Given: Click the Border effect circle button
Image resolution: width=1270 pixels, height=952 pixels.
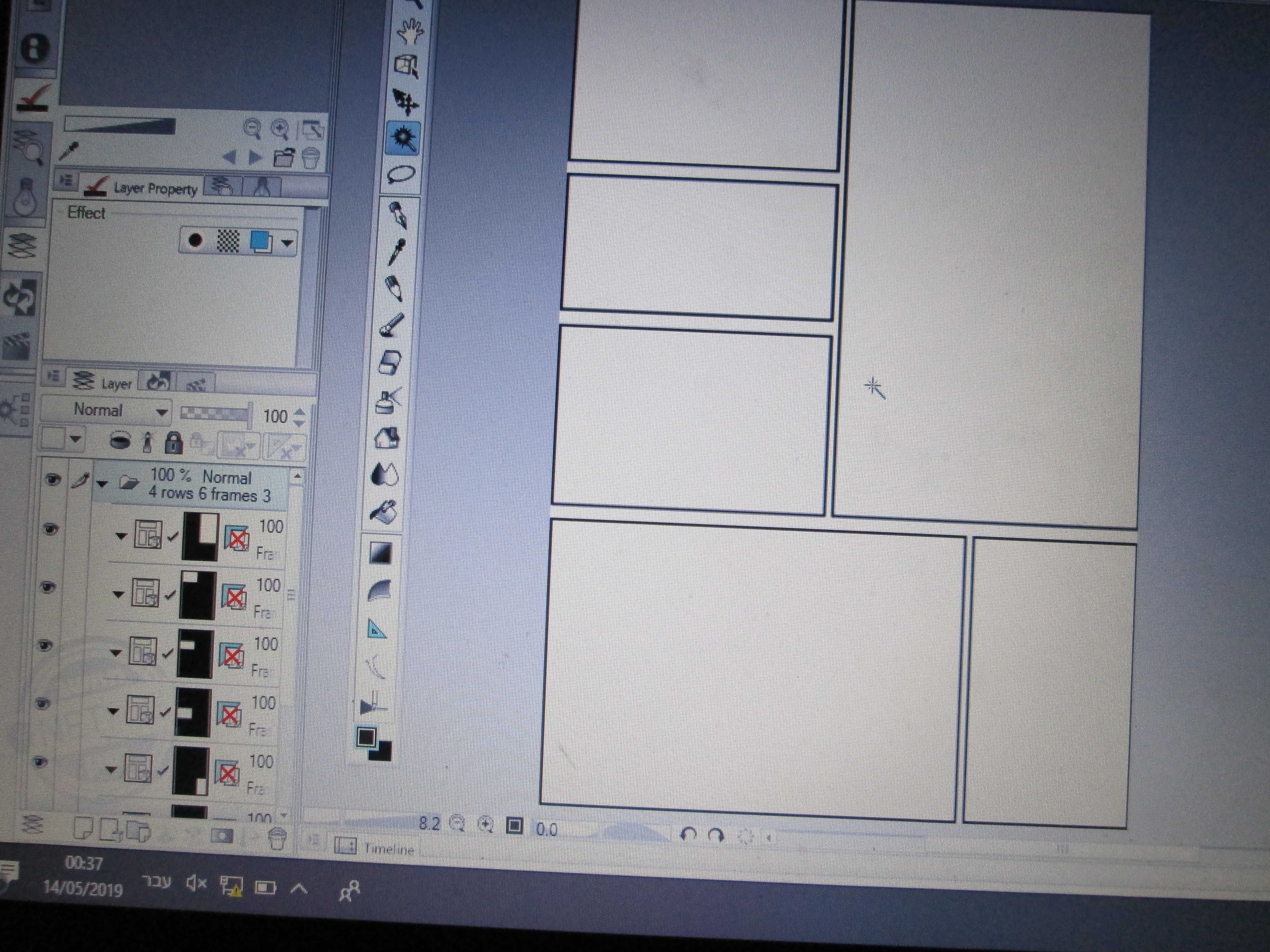Looking at the screenshot, I should click(195, 240).
